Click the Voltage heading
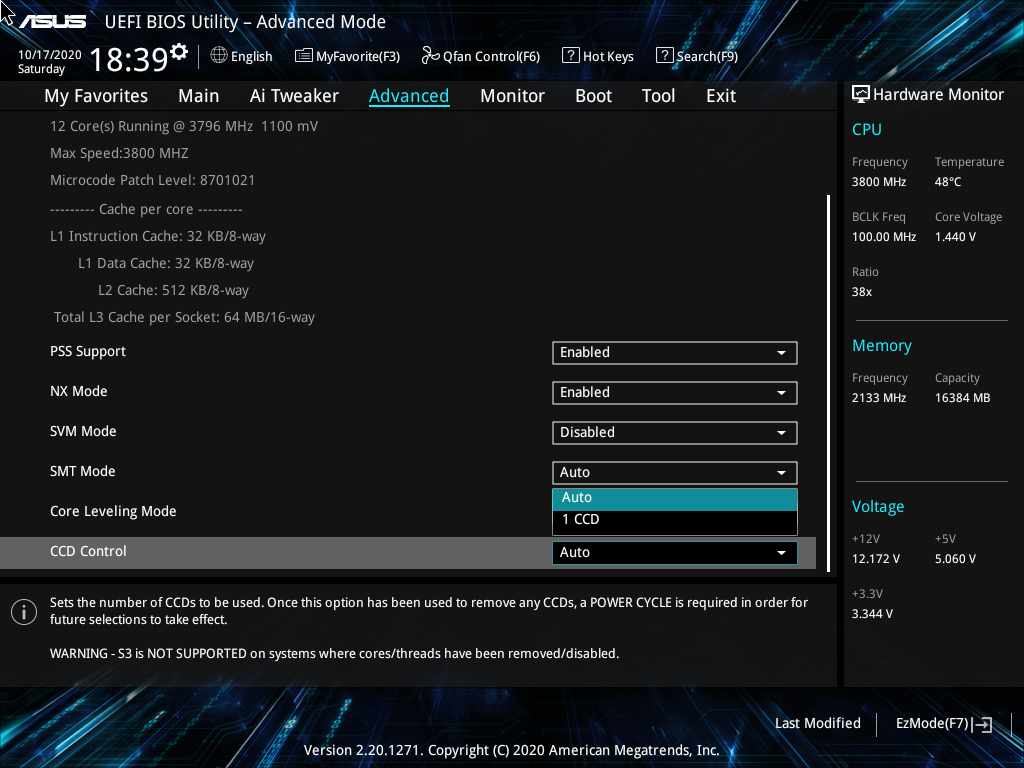Screen dimensions: 1024x768 [x=878, y=507]
